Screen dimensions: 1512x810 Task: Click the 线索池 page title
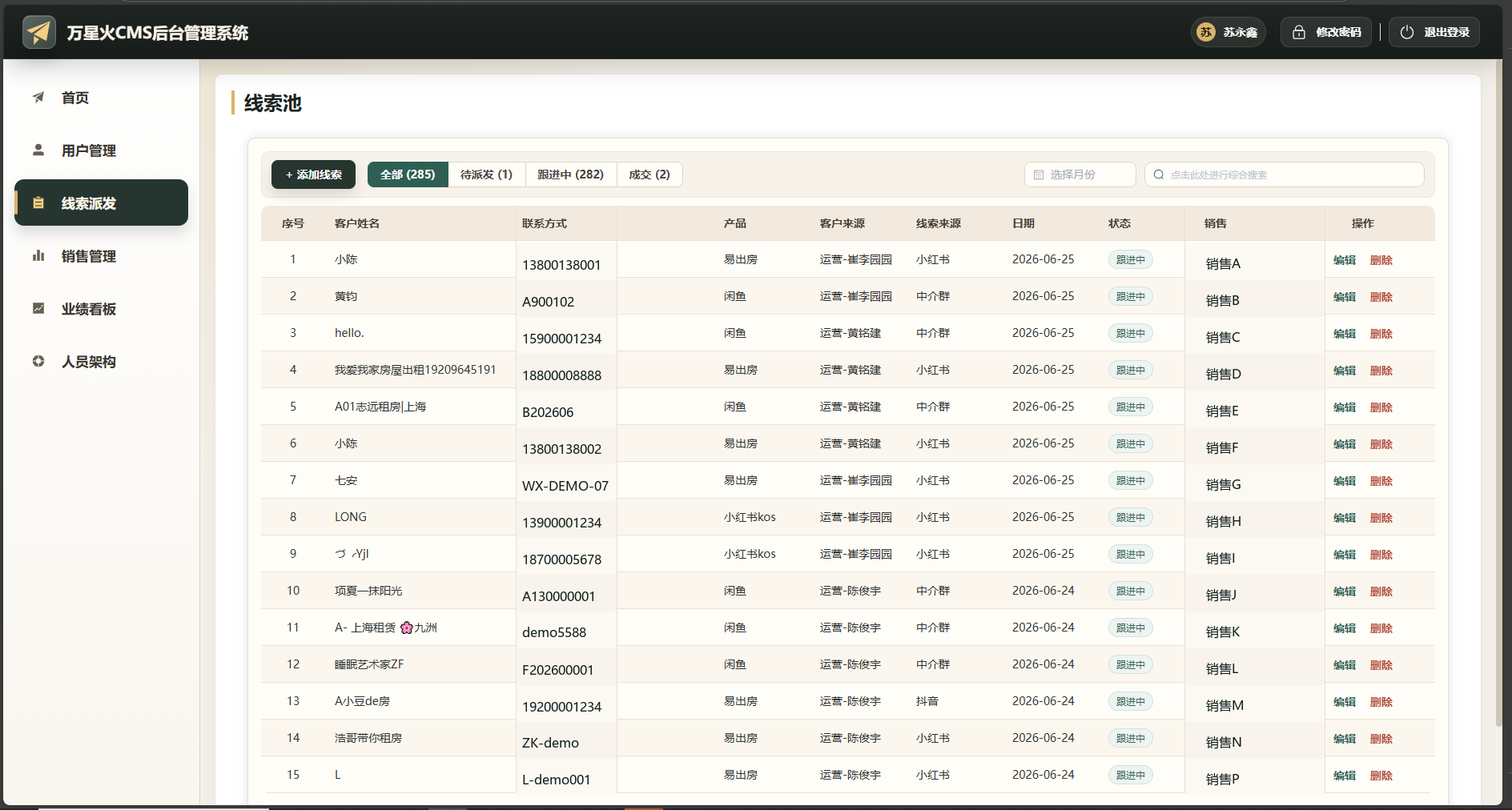click(x=273, y=103)
